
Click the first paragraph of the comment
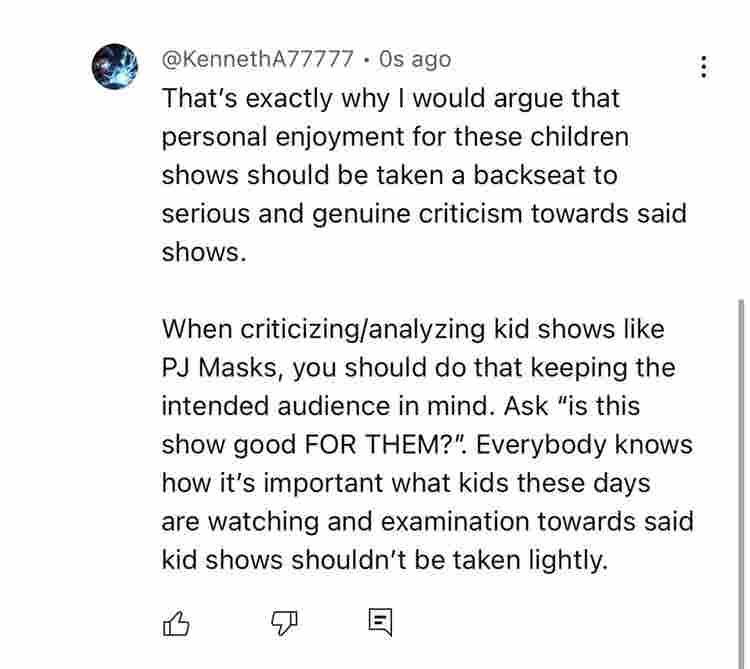424,175
